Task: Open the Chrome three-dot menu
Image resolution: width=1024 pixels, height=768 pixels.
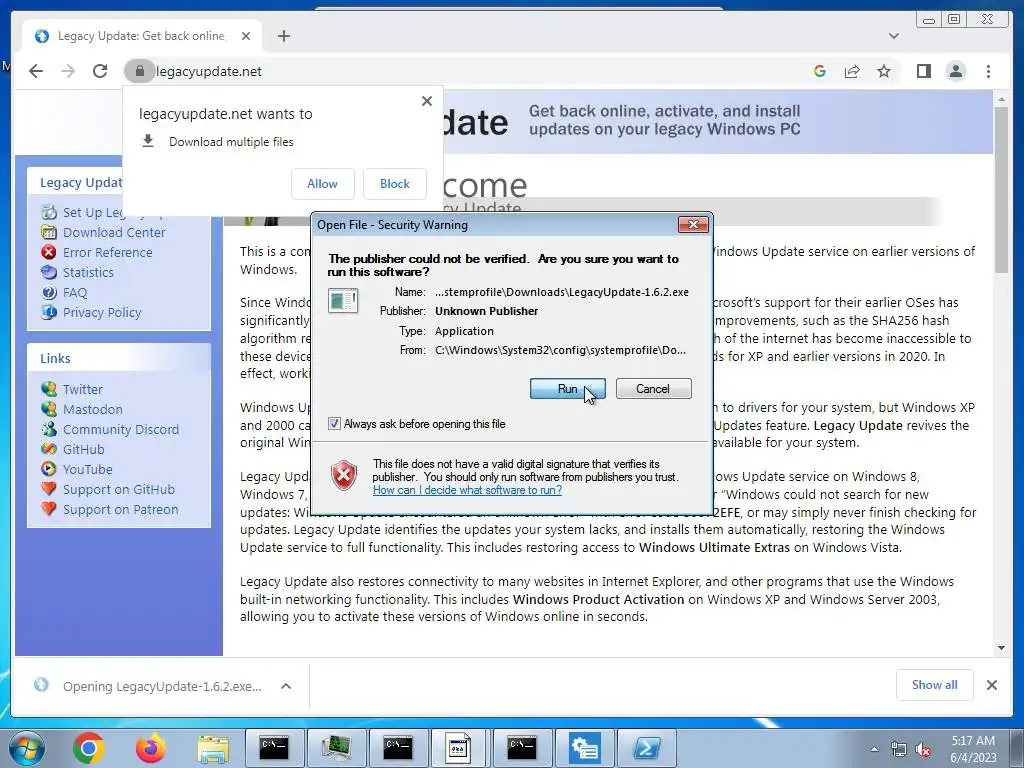Action: [x=988, y=71]
